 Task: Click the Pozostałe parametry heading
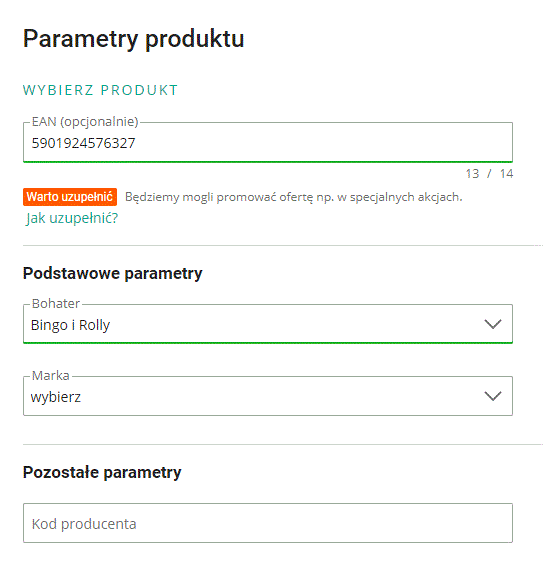coord(102,472)
